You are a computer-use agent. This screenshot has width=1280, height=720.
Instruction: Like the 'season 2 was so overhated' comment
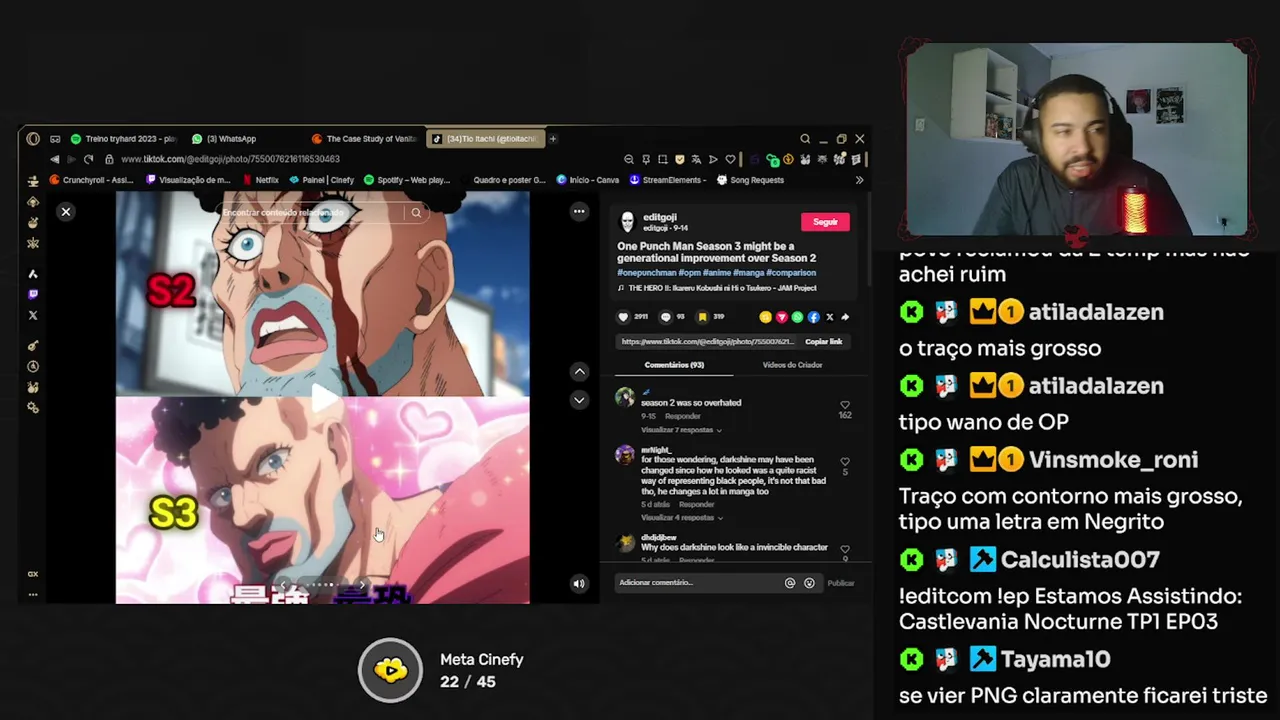click(845, 405)
